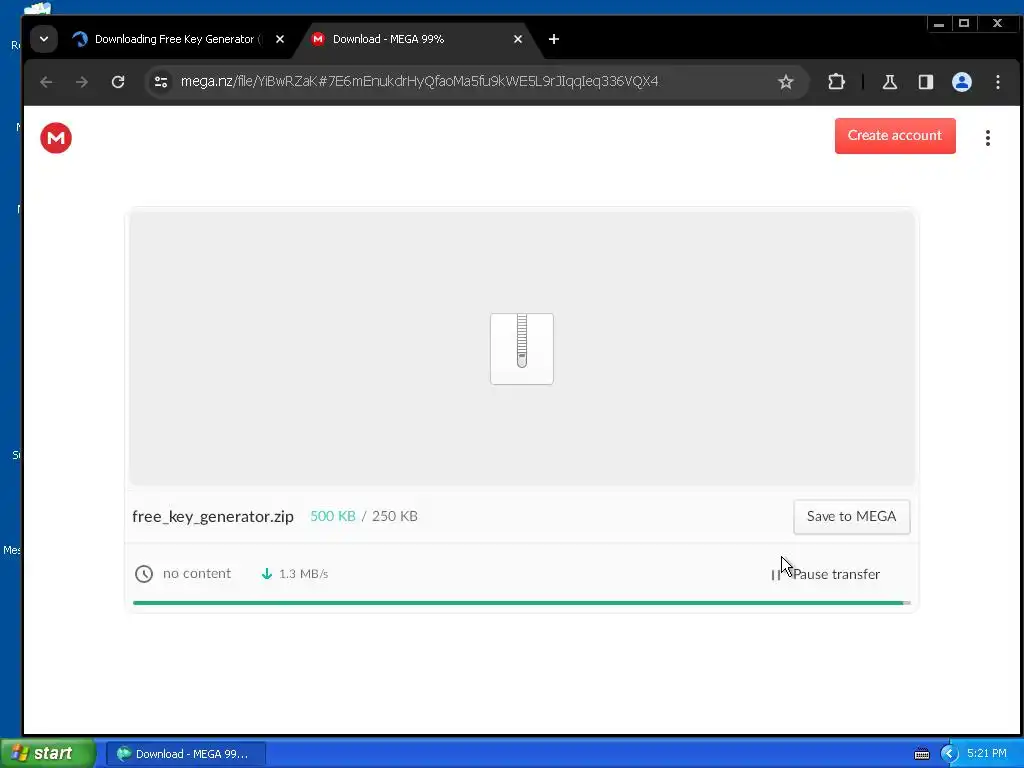Close the Downloading Free Key Generator tab
This screenshot has height=768, width=1024.
tap(280, 39)
